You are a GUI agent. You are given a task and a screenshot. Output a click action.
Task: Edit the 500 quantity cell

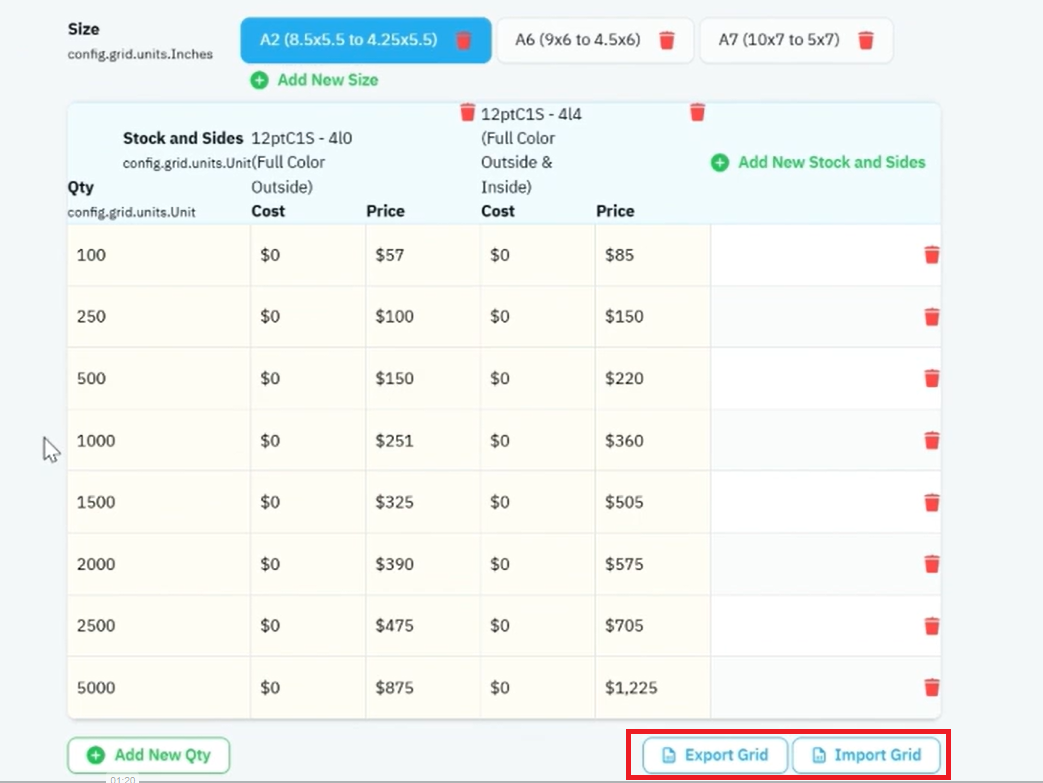tap(159, 379)
